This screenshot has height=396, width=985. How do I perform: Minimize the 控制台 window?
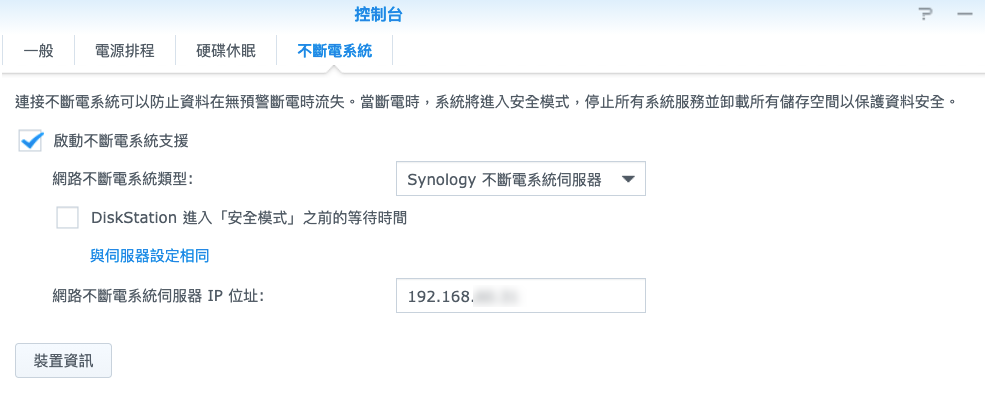click(x=964, y=14)
